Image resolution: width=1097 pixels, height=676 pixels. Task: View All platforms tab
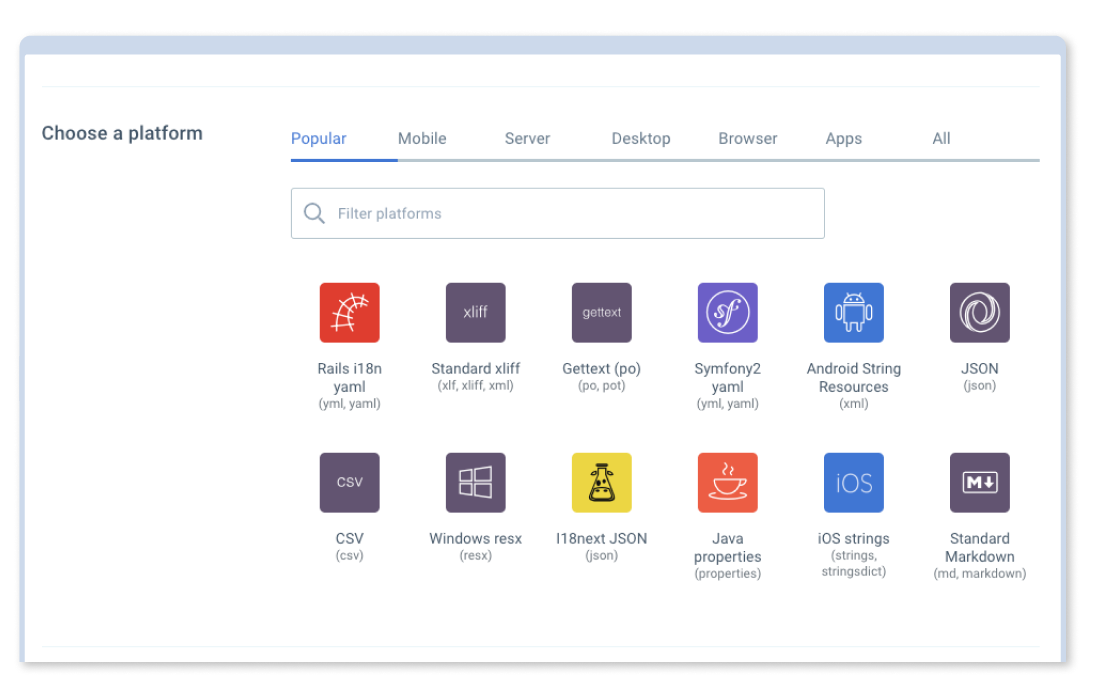941,139
